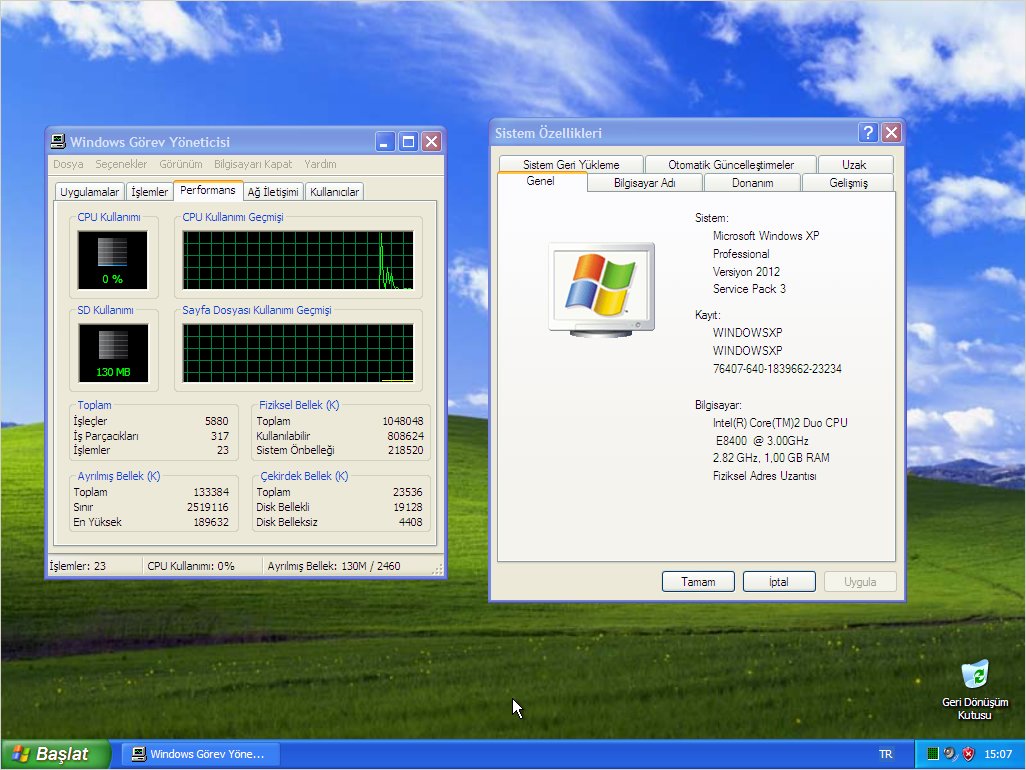Screen dimensions: 1026x770
Task: Select the Performans tab
Action: [x=207, y=190]
